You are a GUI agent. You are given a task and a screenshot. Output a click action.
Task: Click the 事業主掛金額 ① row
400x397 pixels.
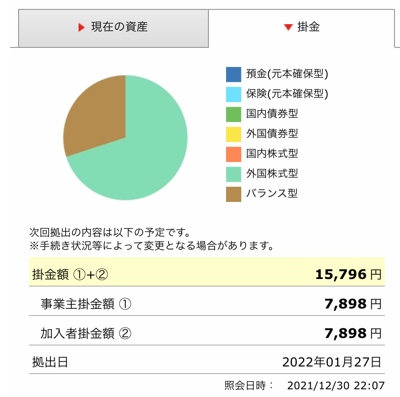[x=207, y=301]
